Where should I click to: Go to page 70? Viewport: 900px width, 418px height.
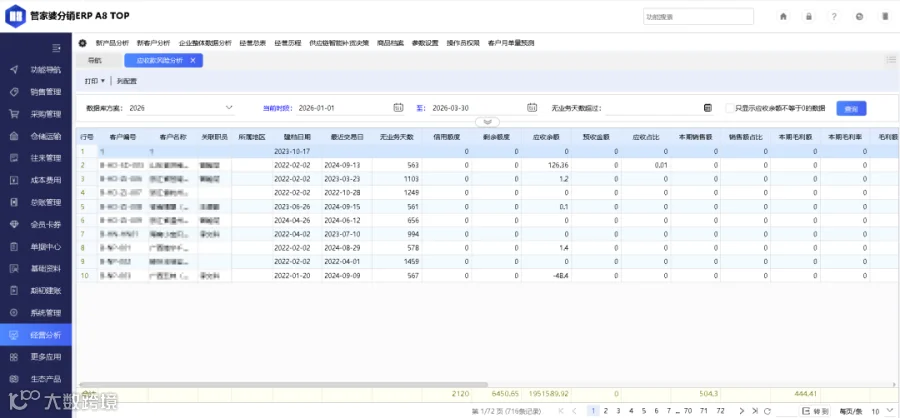pyautogui.click(x=688, y=411)
